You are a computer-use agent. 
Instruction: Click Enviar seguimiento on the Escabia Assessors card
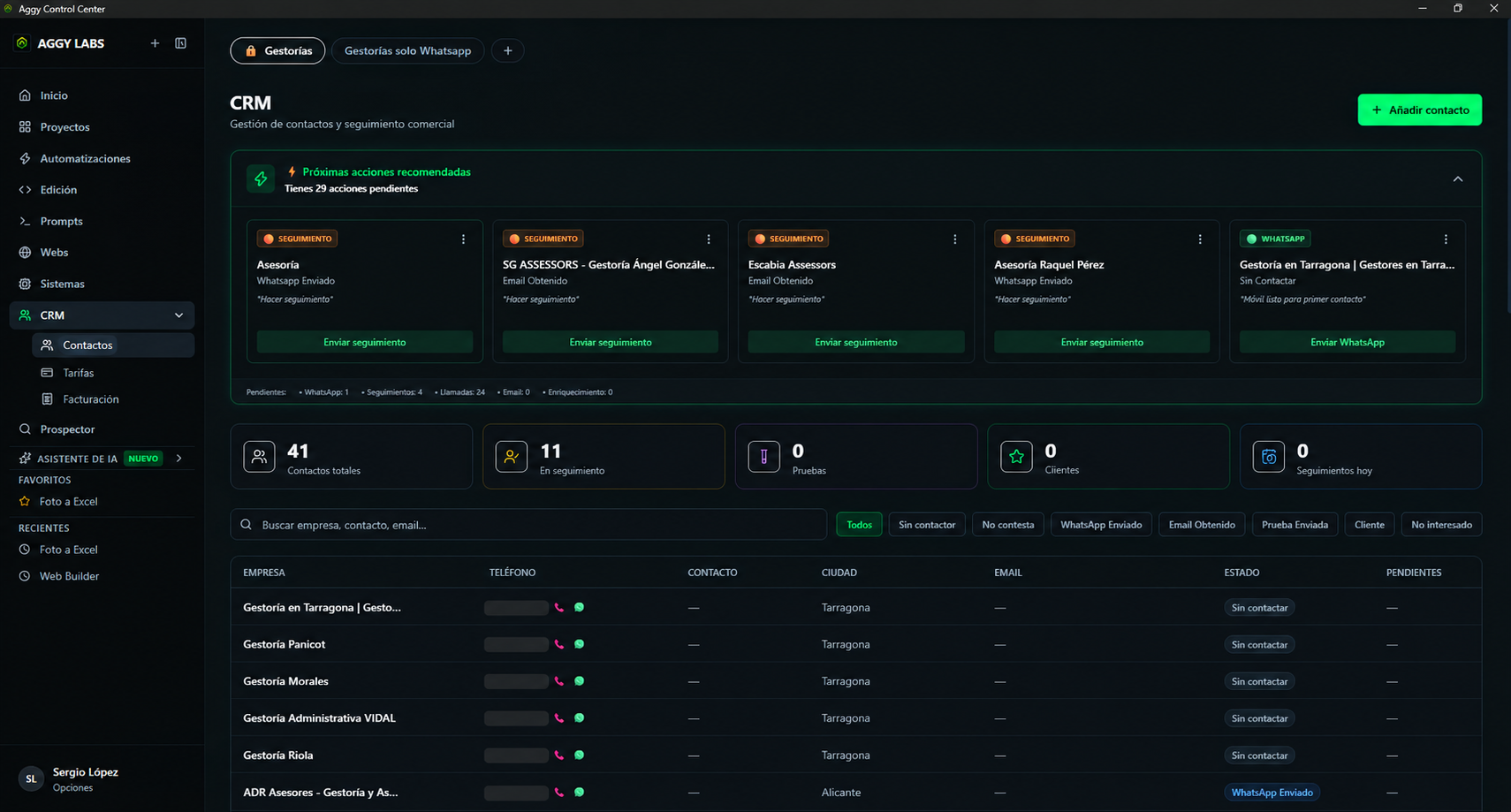tap(855, 343)
